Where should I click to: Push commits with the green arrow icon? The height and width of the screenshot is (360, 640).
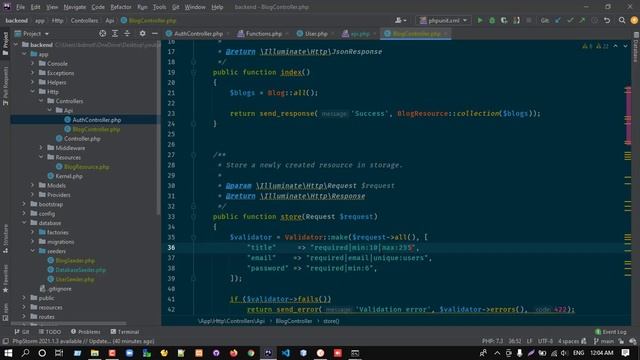click(x=582, y=20)
